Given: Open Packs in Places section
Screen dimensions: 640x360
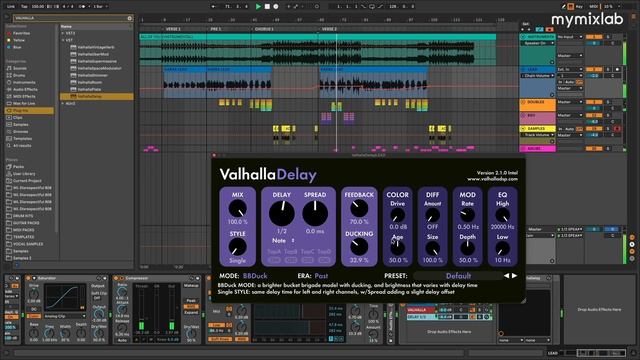Looking at the screenshot, I should (18, 167).
